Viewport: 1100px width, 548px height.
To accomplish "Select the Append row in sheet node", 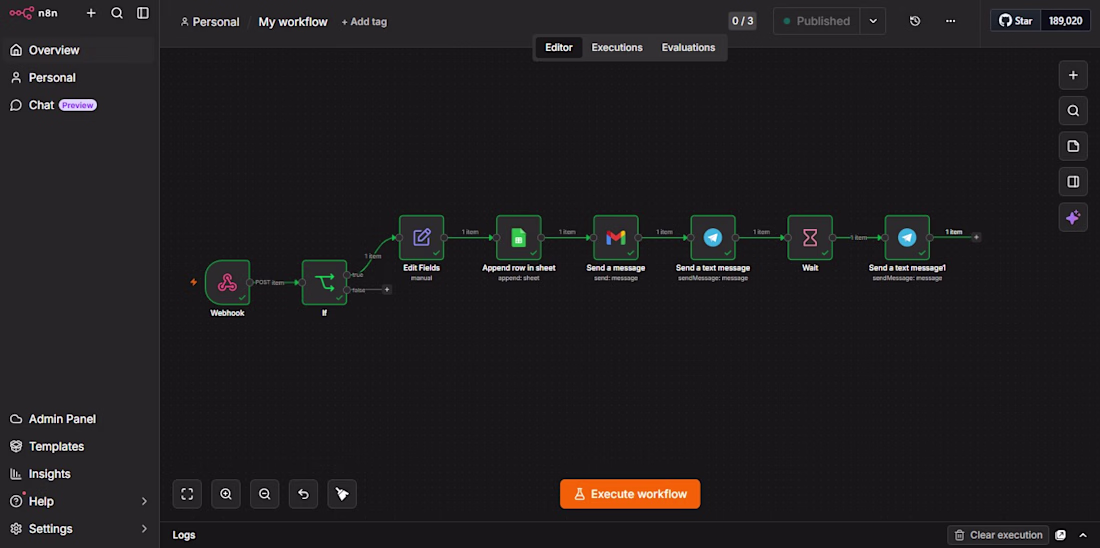I will coord(518,237).
